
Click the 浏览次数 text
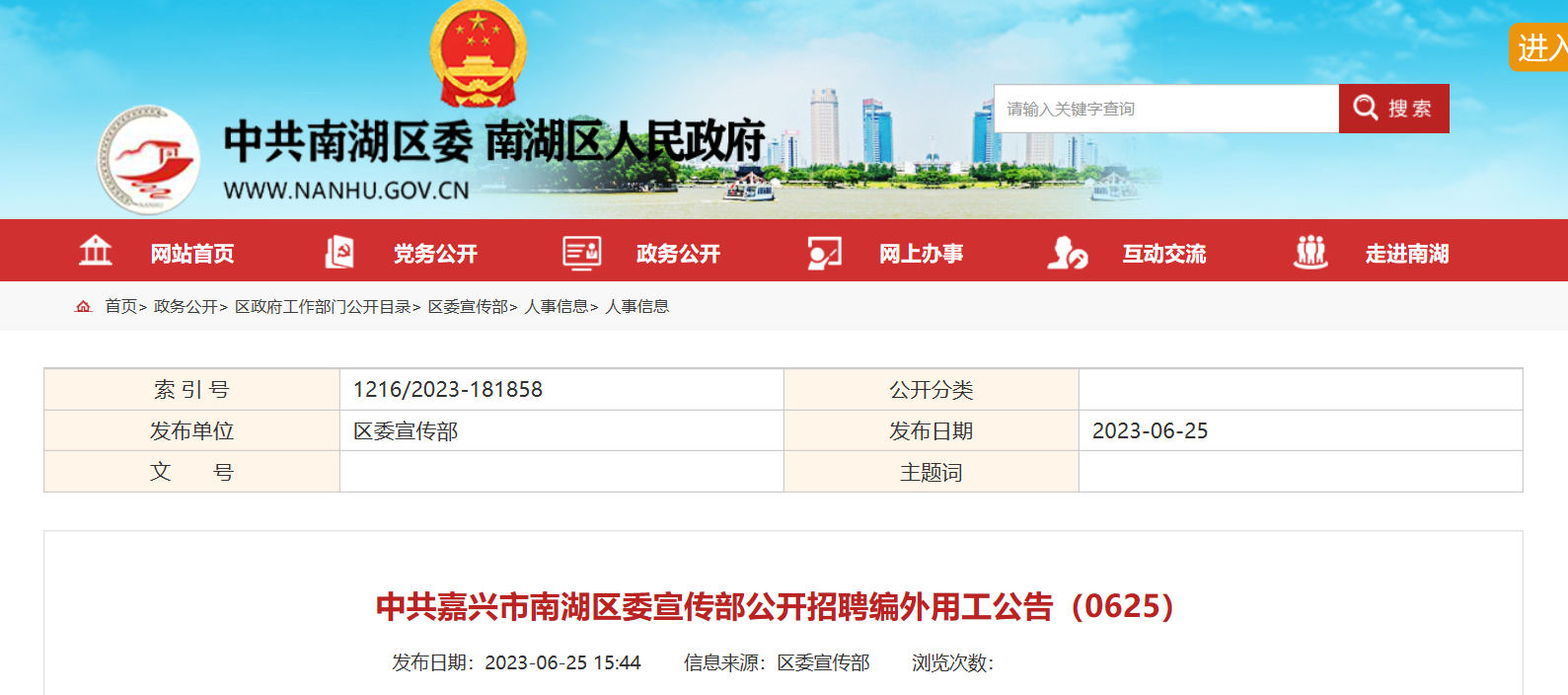coord(952,662)
